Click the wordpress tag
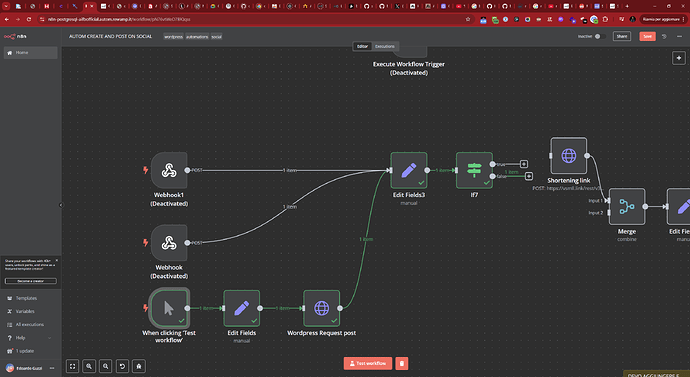Image resolution: width=690 pixels, height=377 pixels. point(173,37)
